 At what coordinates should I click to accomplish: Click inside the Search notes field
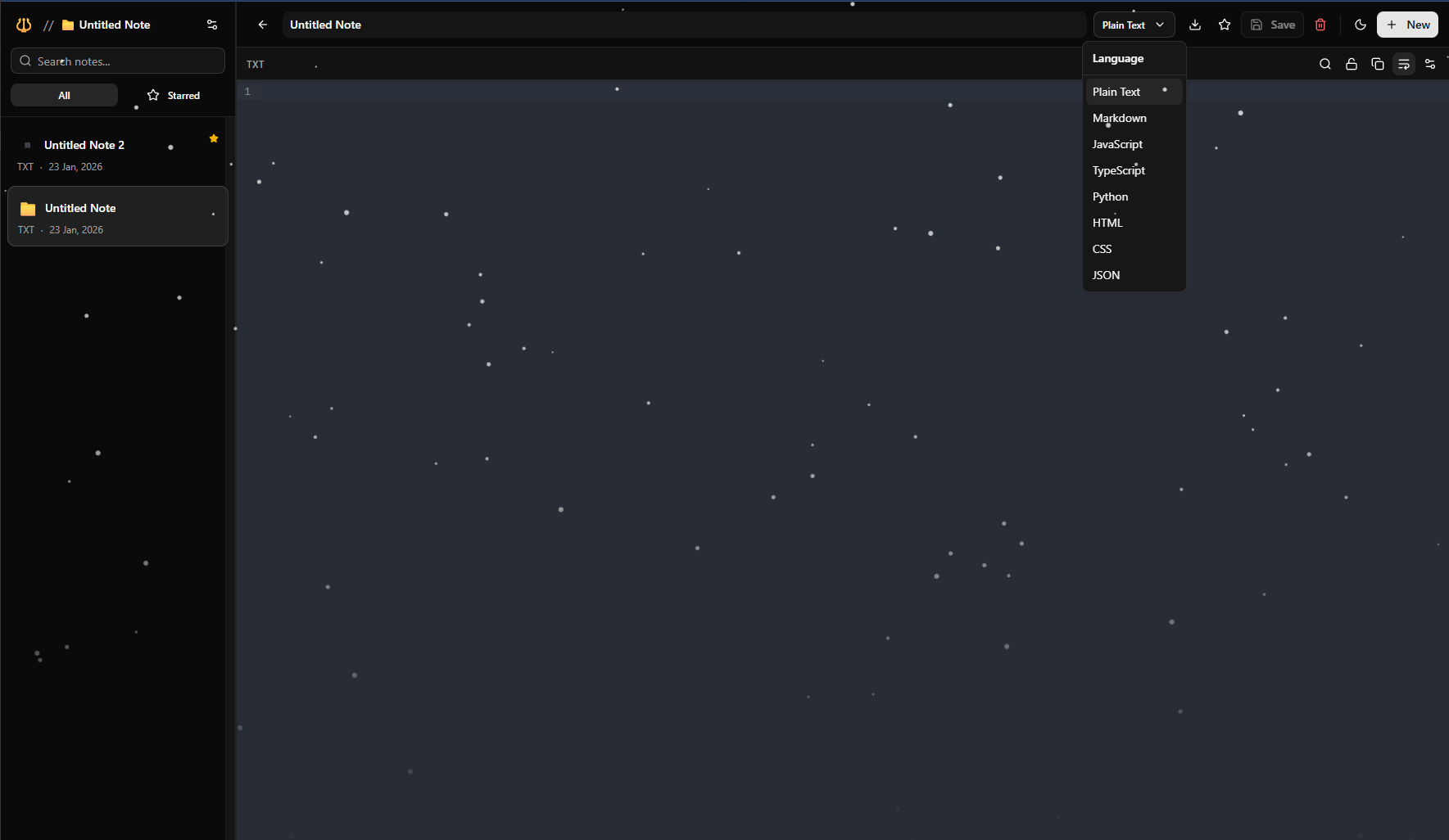[117, 61]
